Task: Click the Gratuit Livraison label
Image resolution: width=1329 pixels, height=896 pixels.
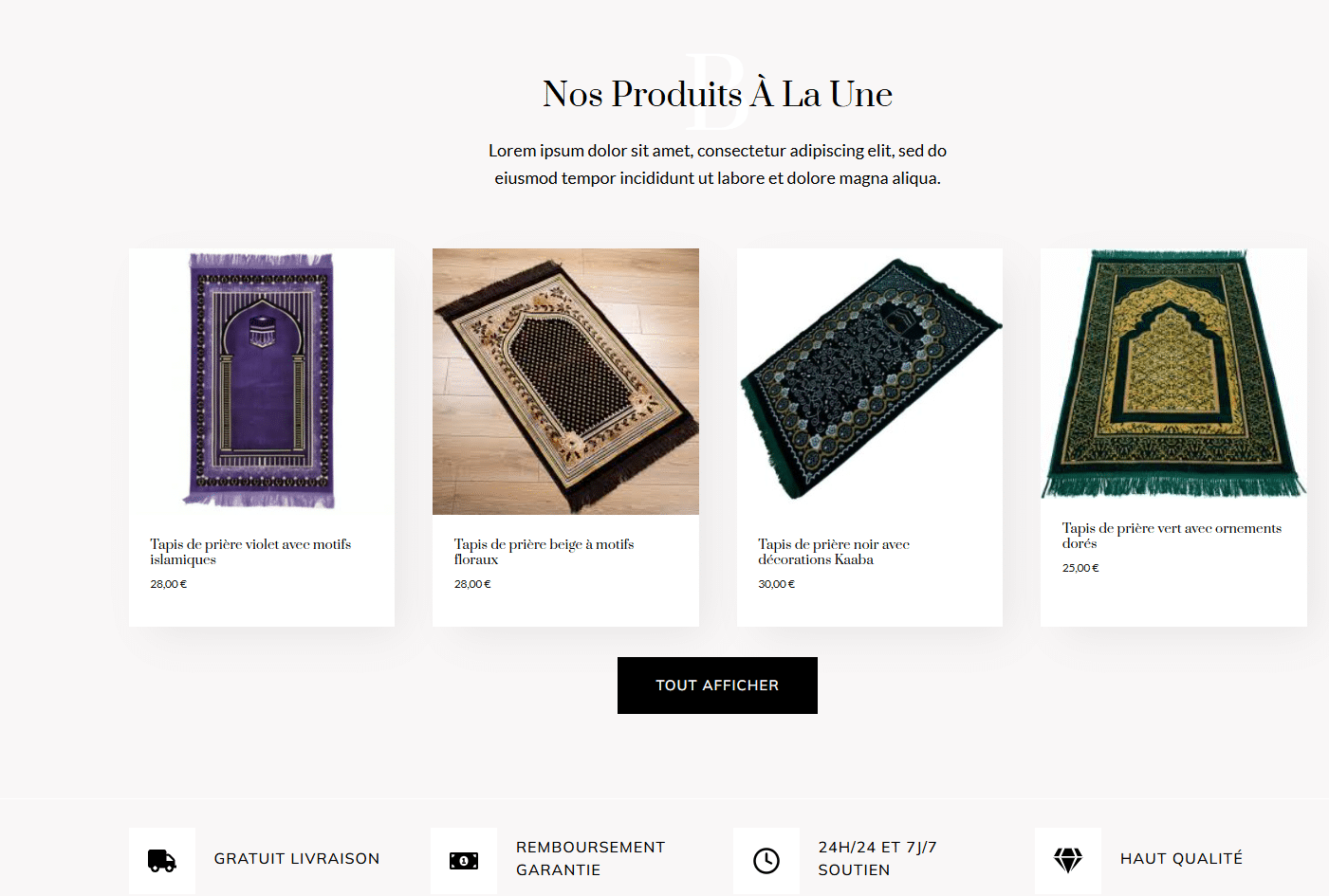Action: pos(297,859)
